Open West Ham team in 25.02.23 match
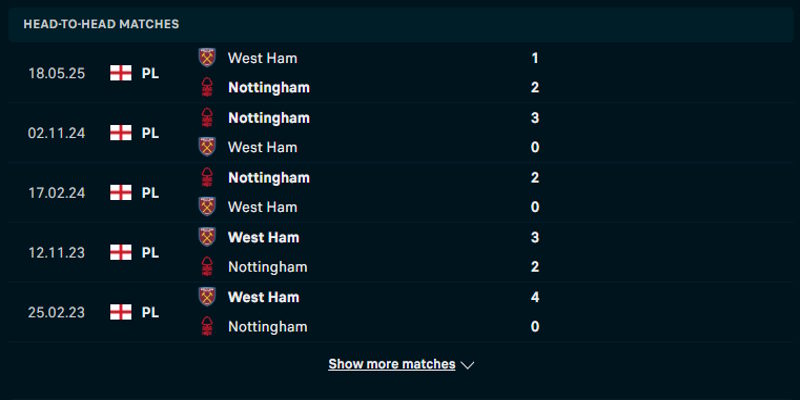Image resolution: width=800 pixels, height=400 pixels. pyautogui.click(x=262, y=297)
